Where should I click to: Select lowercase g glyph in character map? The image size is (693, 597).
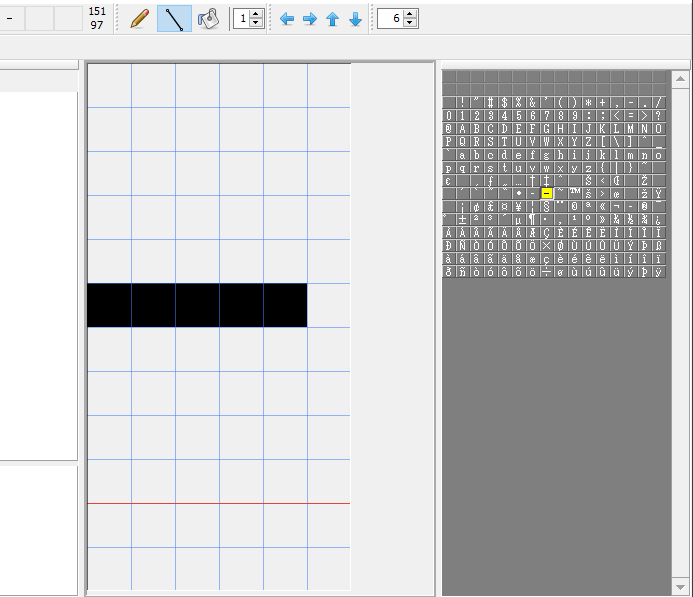pos(547,155)
